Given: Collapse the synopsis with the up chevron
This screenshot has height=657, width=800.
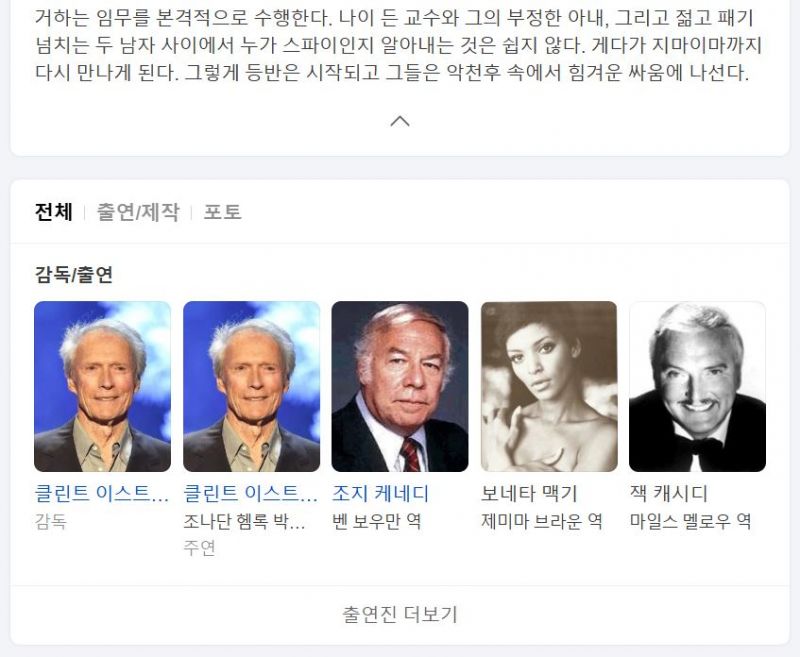Looking at the screenshot, I should click(x=400, y=121).
